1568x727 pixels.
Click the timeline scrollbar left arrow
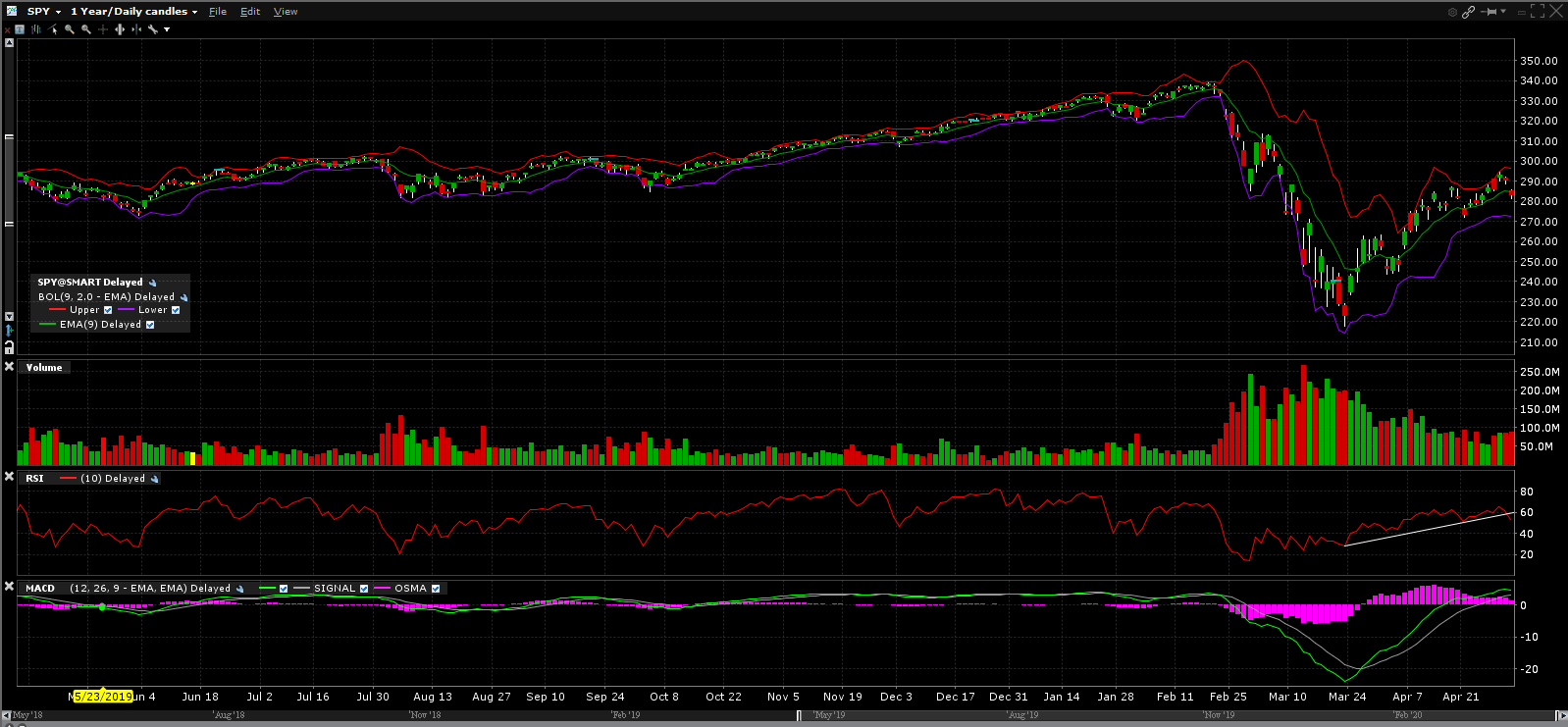[6, 715]
